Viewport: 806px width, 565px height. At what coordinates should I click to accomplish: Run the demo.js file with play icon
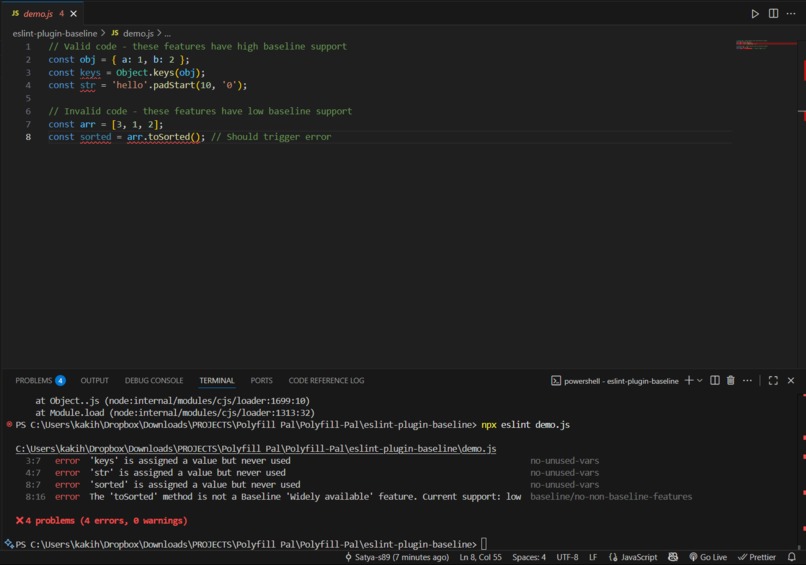click(x=755, y=14)
